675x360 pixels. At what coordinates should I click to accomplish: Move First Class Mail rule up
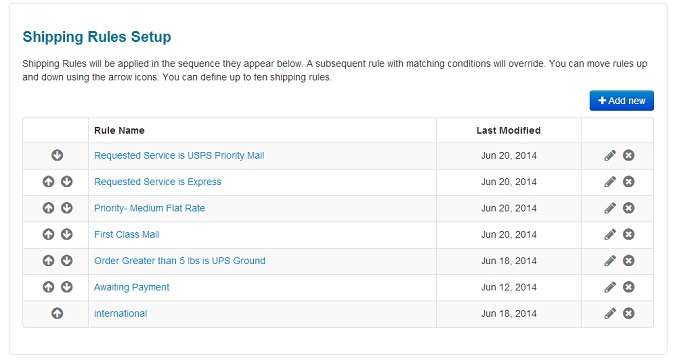coord(48,234)
